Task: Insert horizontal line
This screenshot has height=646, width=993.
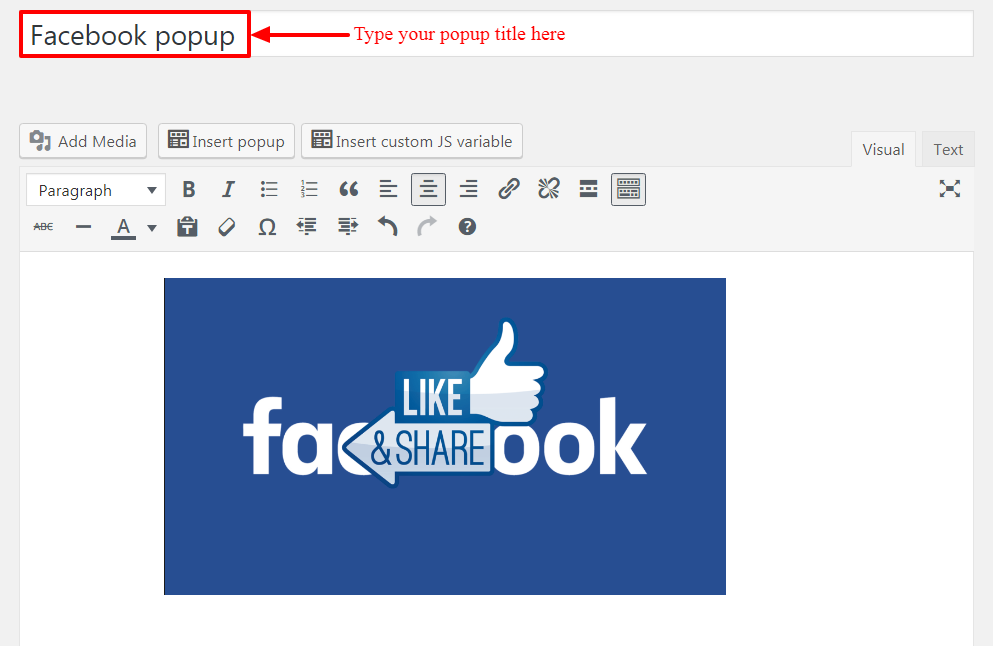Action: [x=83, y=227]
